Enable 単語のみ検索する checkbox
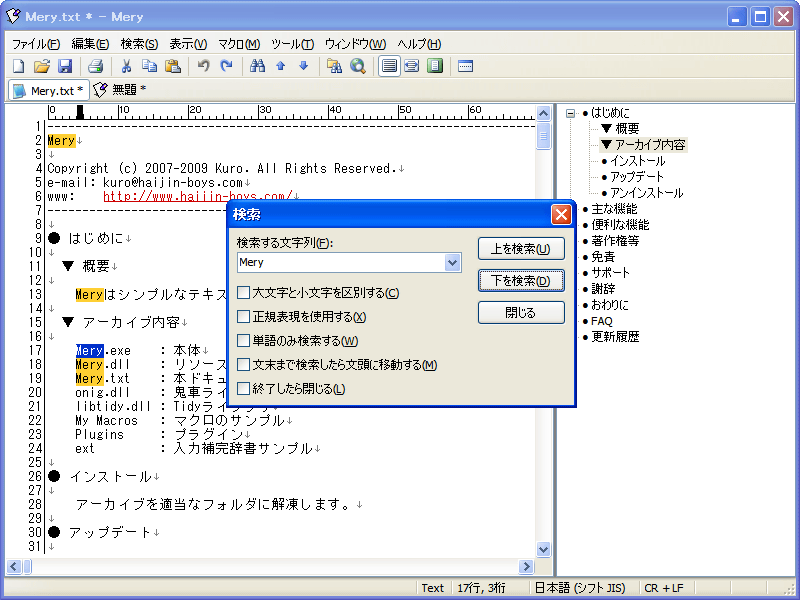 coord(244,341)
